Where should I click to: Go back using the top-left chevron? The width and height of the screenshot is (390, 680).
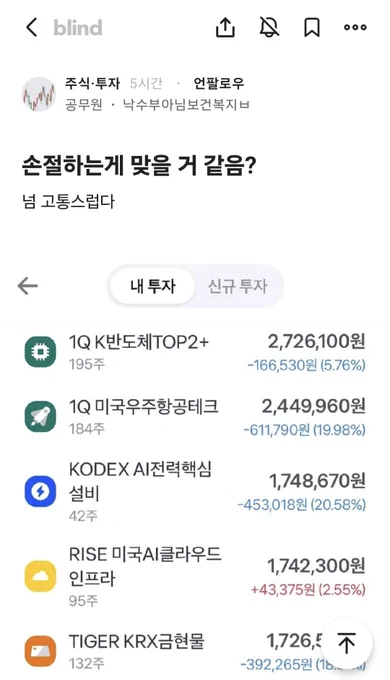pyautogui.click(x=32, y=27)
